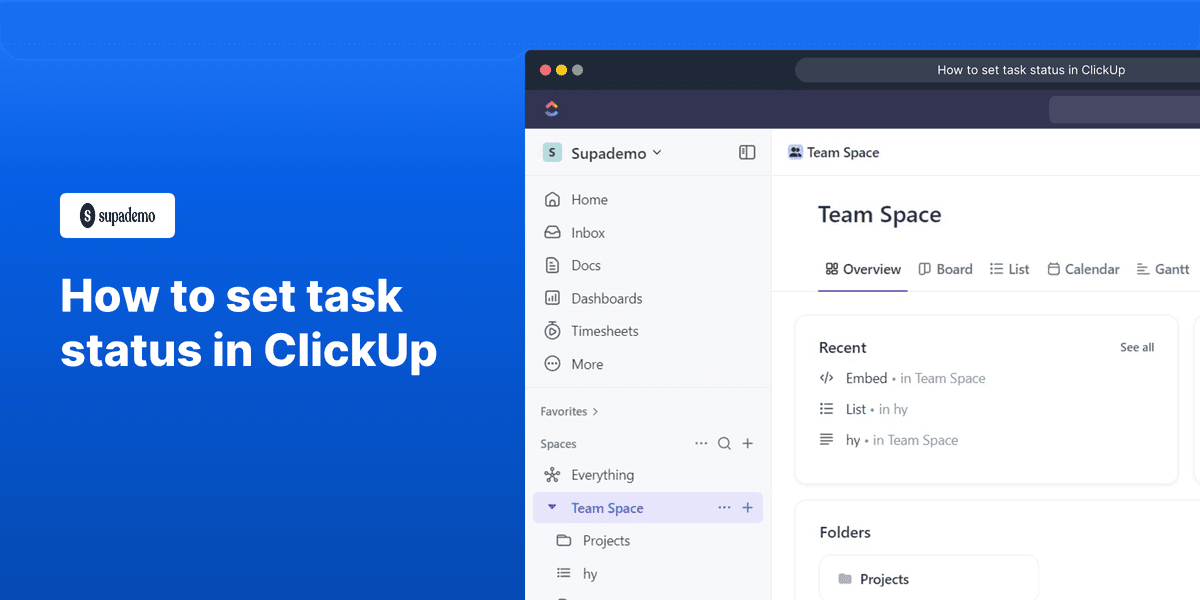The width and height of the screenshot is (1200, 600).
Task: Switch to the Board tab
Action: pyautogui.click(x=945, y=269)
